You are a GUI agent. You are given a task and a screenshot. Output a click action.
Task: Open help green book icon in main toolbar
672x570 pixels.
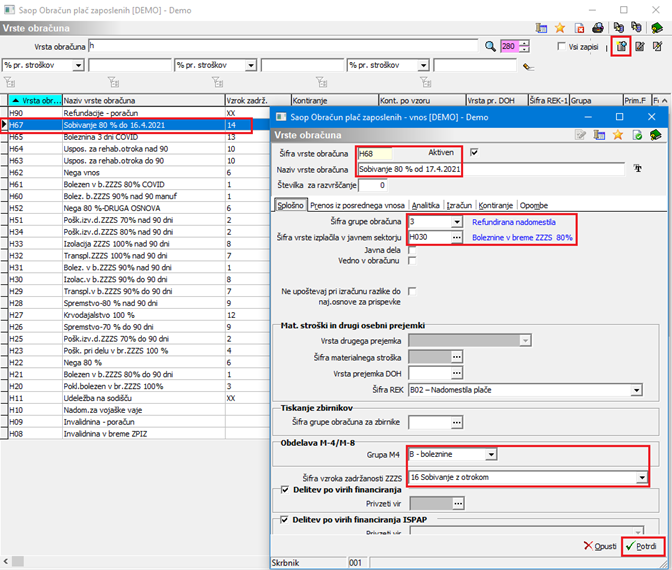coord(657,28)
